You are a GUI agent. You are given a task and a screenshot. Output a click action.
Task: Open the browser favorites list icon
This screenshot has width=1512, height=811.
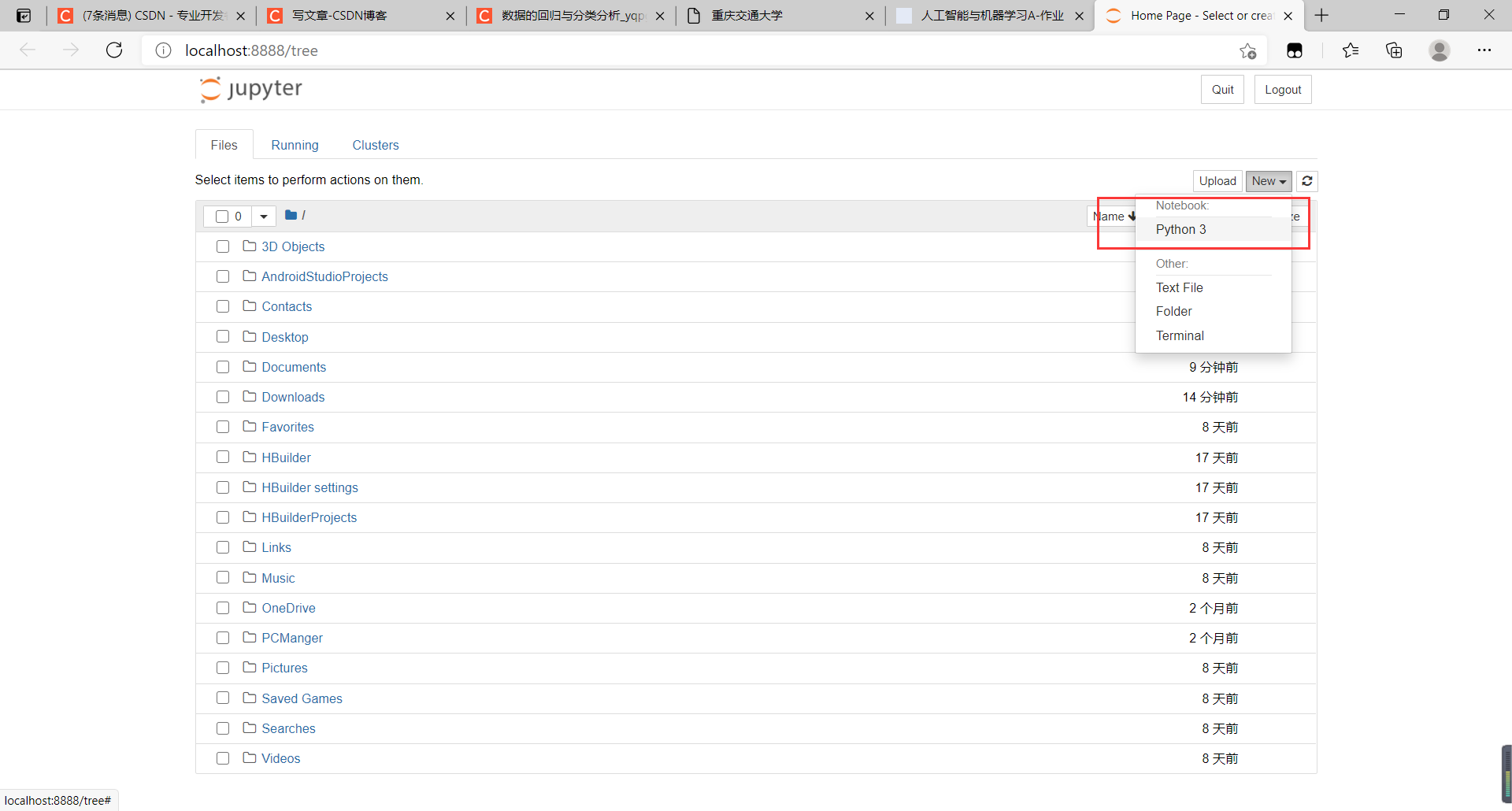[1351, 50]
